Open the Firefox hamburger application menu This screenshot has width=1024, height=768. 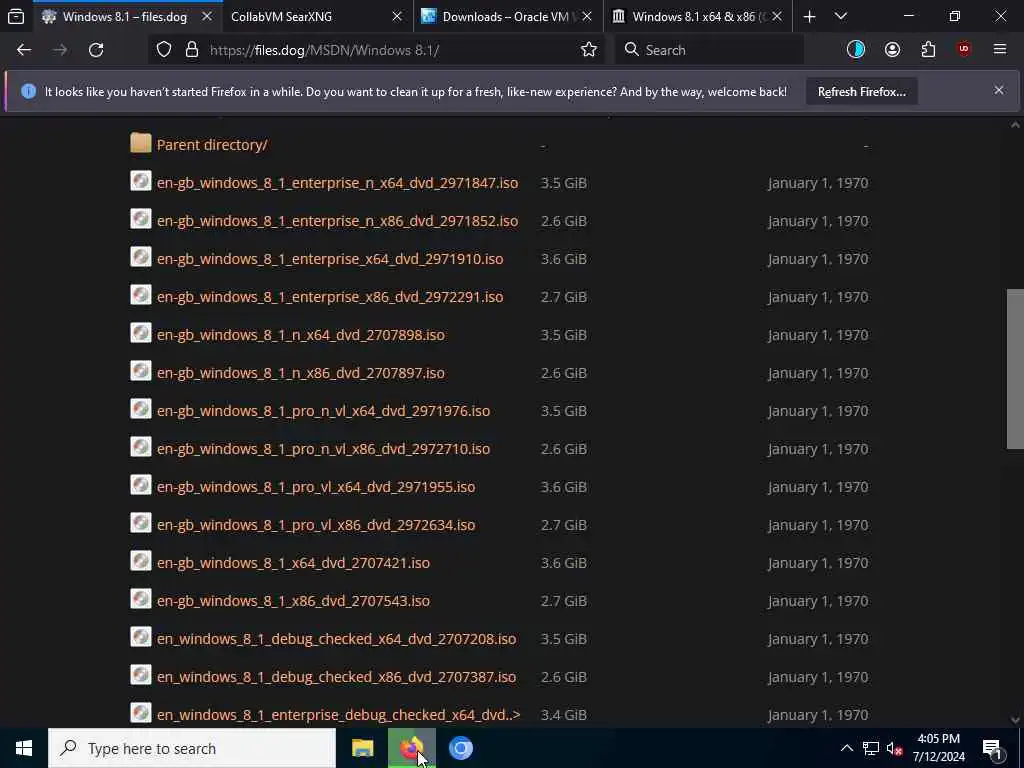tap(999, 50)
